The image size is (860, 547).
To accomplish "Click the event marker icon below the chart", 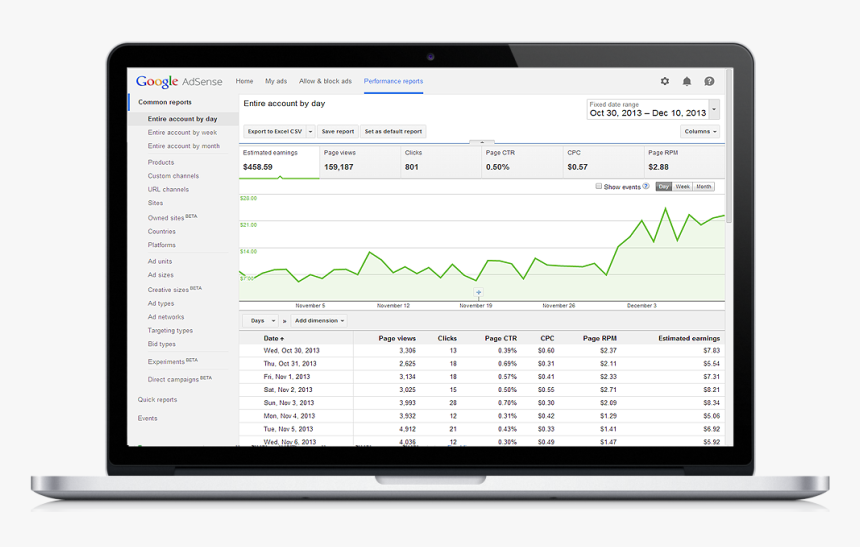I will pos(478,292).
